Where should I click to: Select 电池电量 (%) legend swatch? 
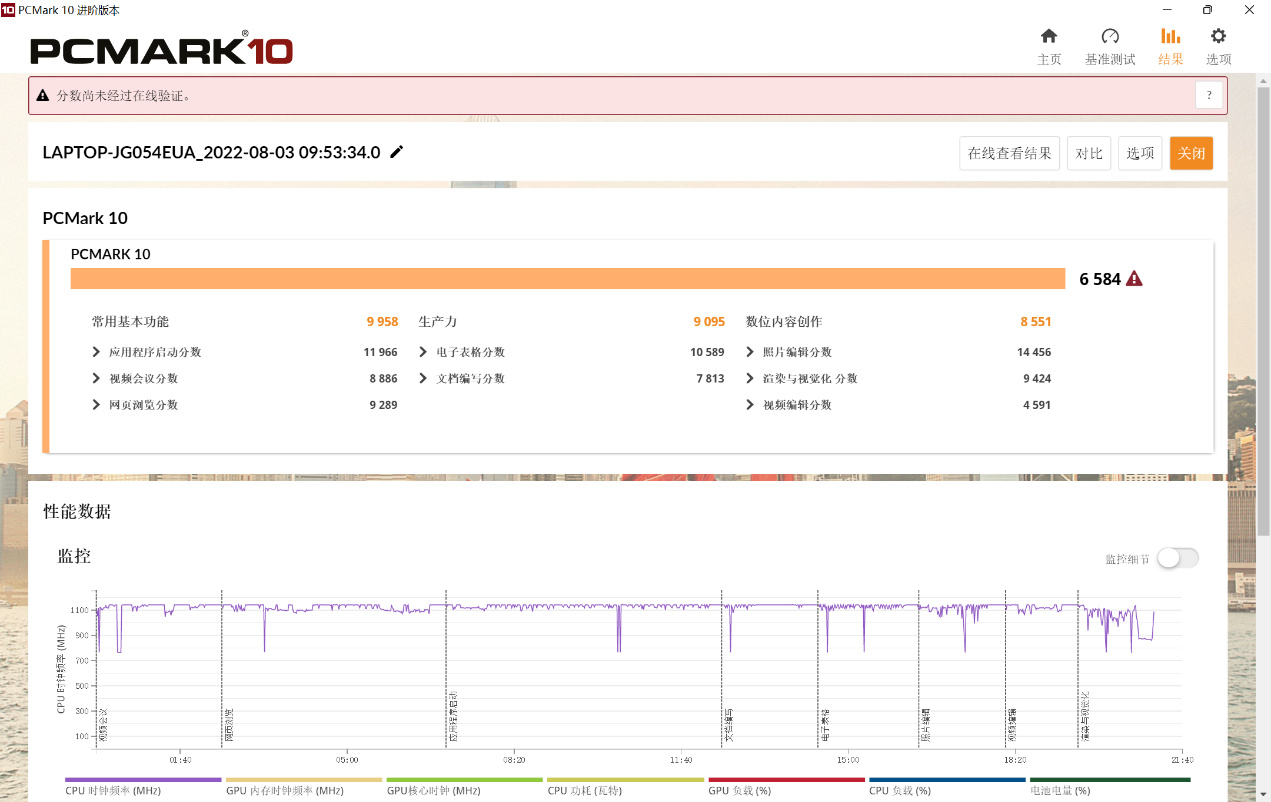click(1110, 780)
